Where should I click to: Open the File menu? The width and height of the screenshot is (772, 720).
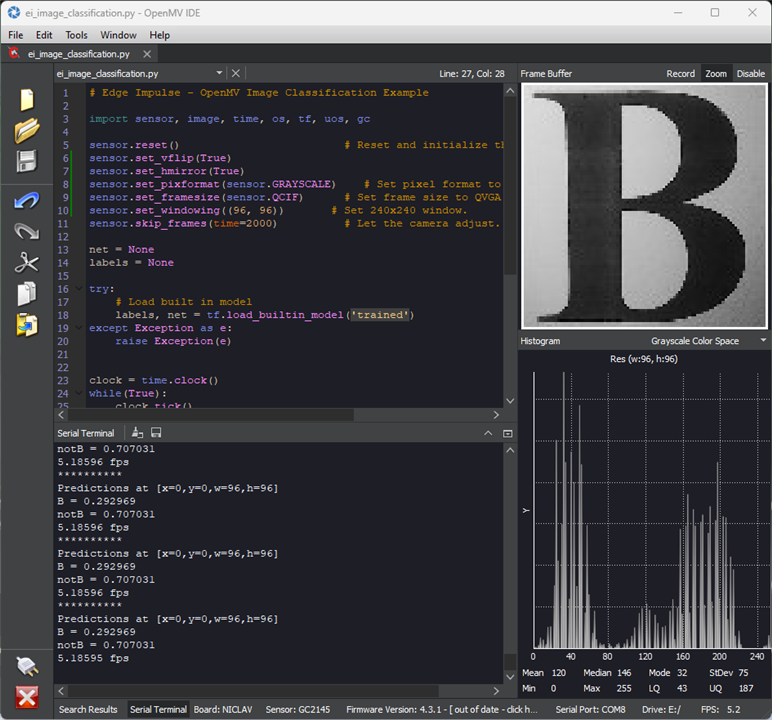[x=15, y=35]
